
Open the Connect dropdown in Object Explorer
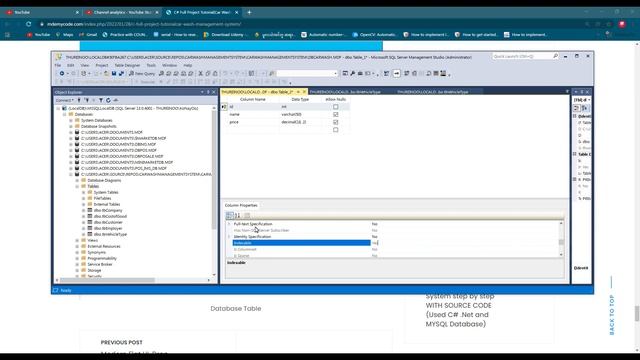click(64, 100)
